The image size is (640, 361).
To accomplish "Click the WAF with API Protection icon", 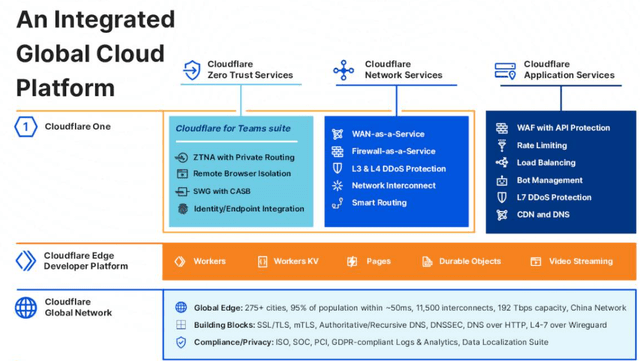I will coord(502,128).
